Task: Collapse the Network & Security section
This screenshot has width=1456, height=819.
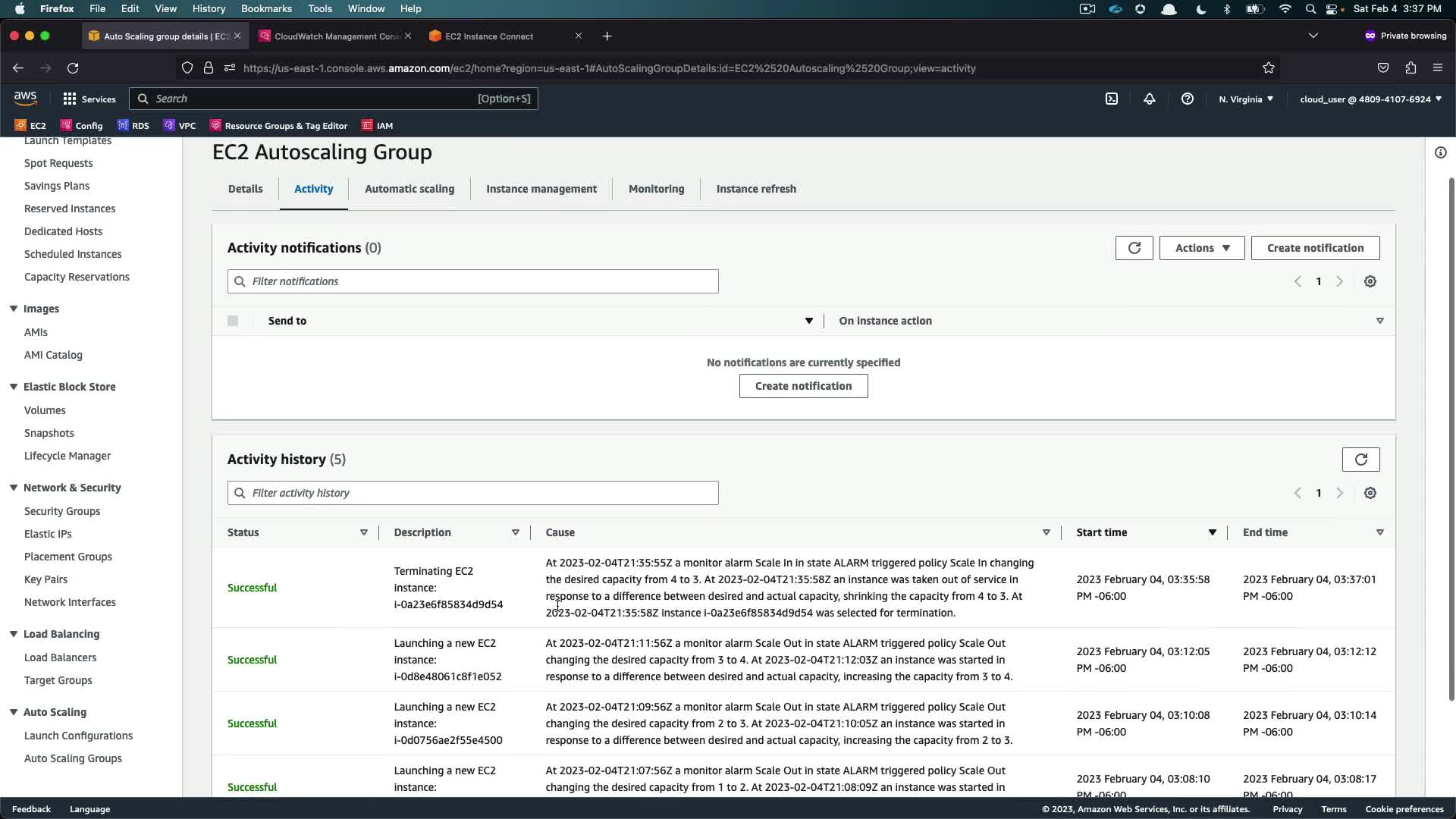Action: 14,488
